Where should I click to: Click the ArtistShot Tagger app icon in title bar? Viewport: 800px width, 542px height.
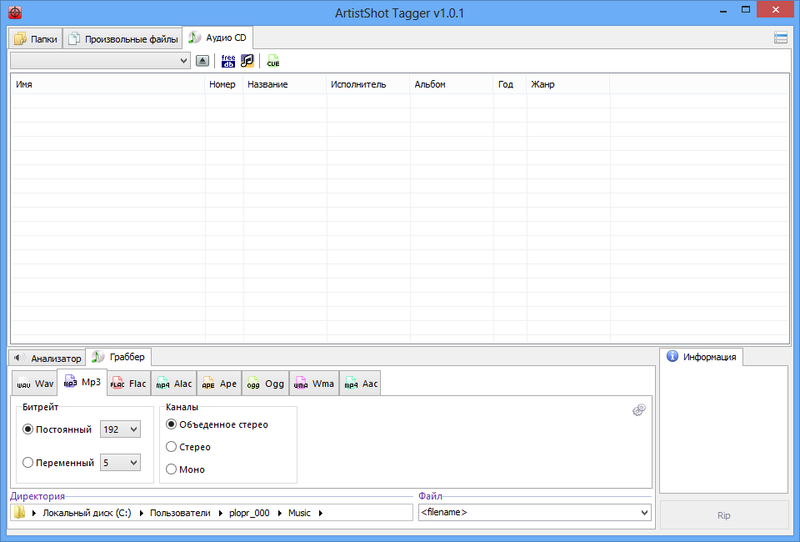point(15,12)
